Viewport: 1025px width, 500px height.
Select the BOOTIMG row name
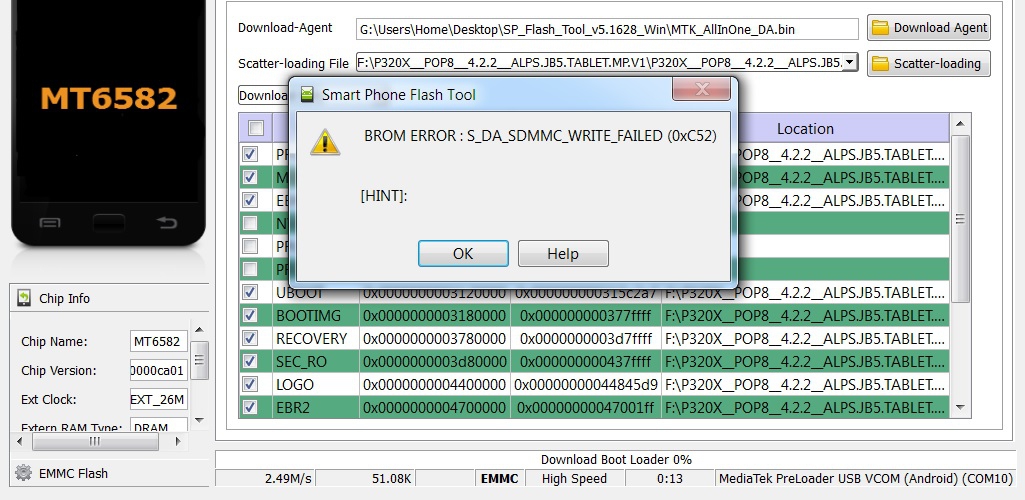pyautogui.click(x=309, y=316)
